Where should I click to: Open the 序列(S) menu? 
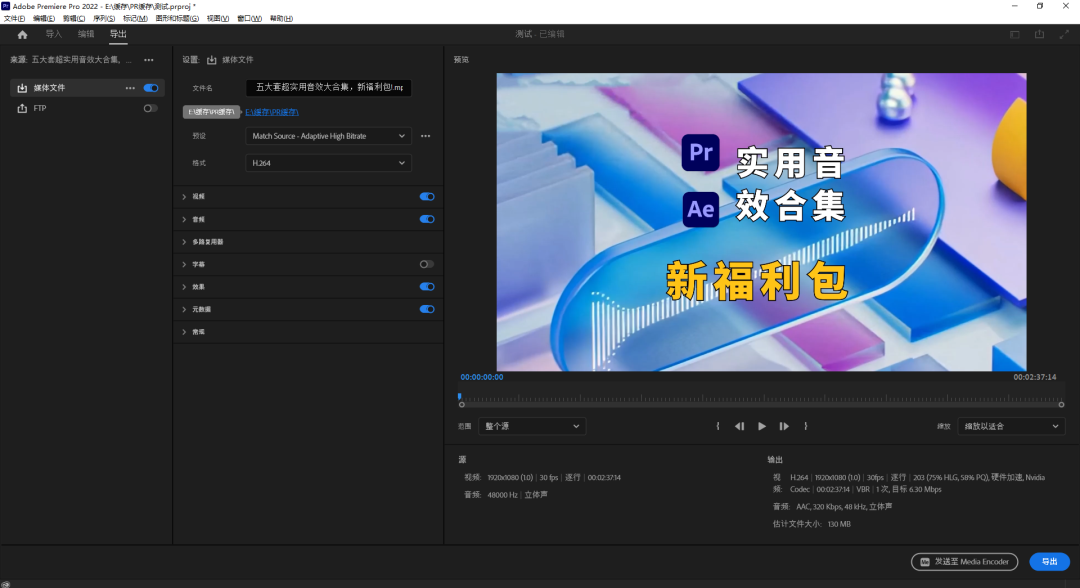pyautogui.click(x=104, y=18)
